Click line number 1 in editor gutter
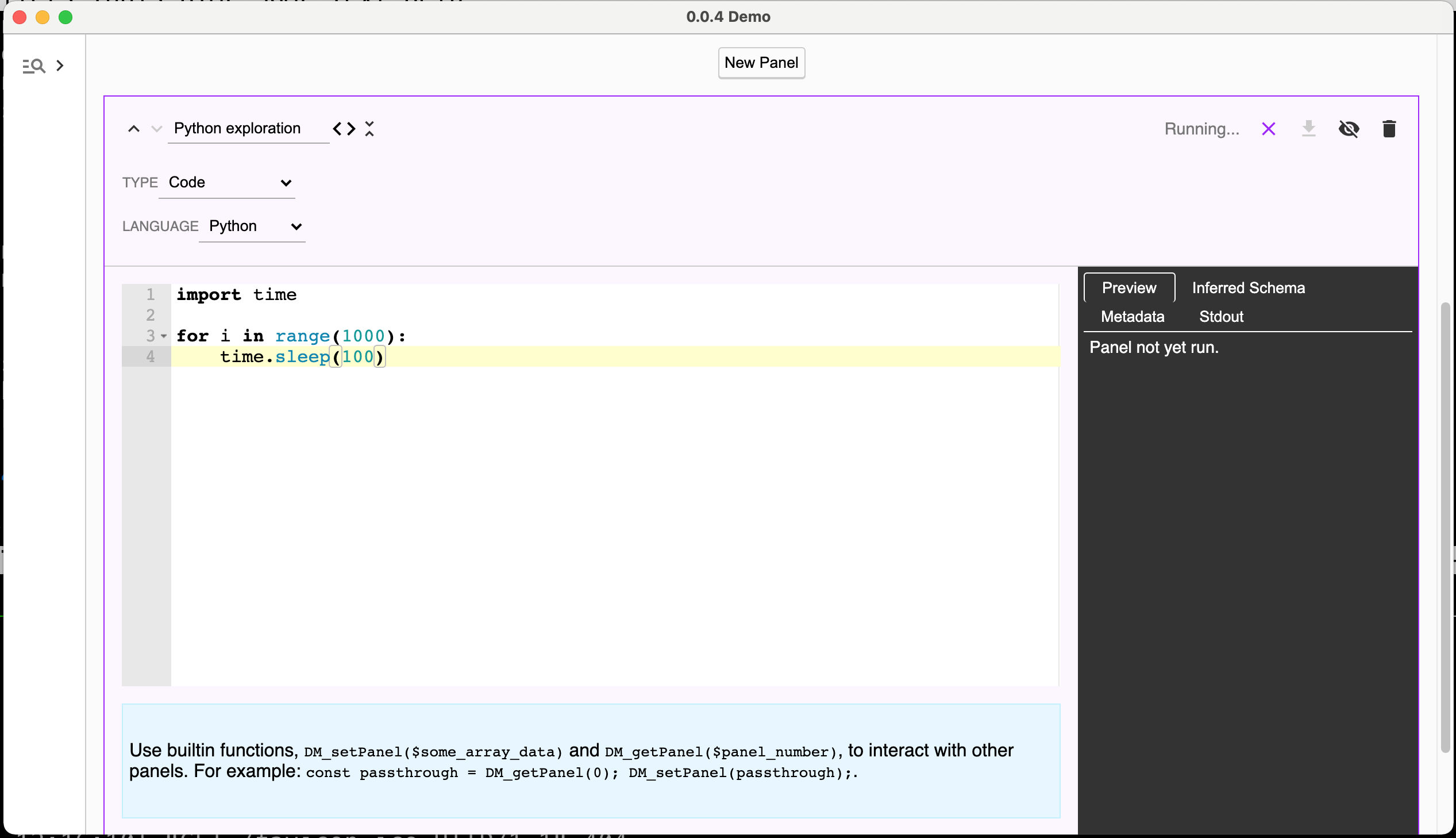This screenshot has height=838, width=1456. [150, 295]
